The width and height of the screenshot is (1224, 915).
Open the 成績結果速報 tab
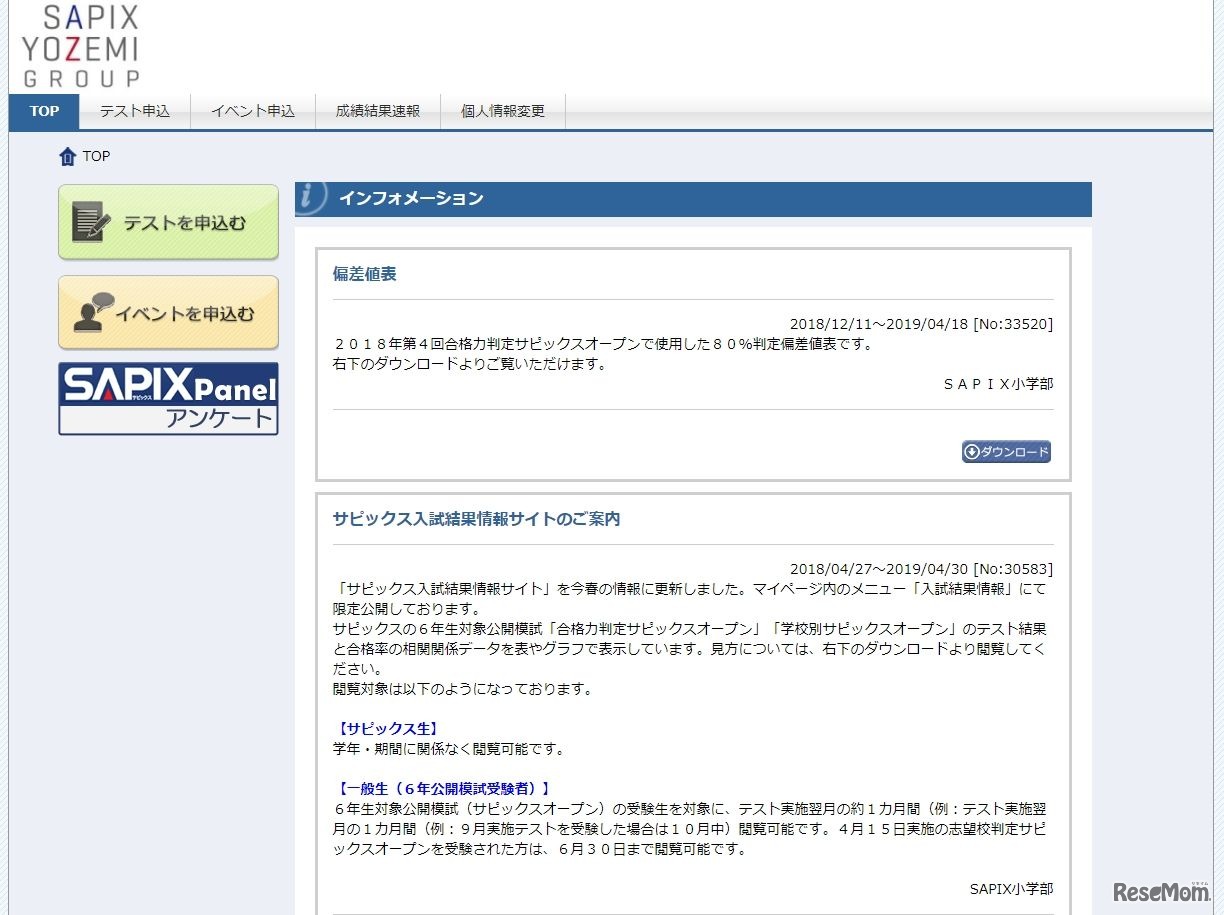(378, 111)
